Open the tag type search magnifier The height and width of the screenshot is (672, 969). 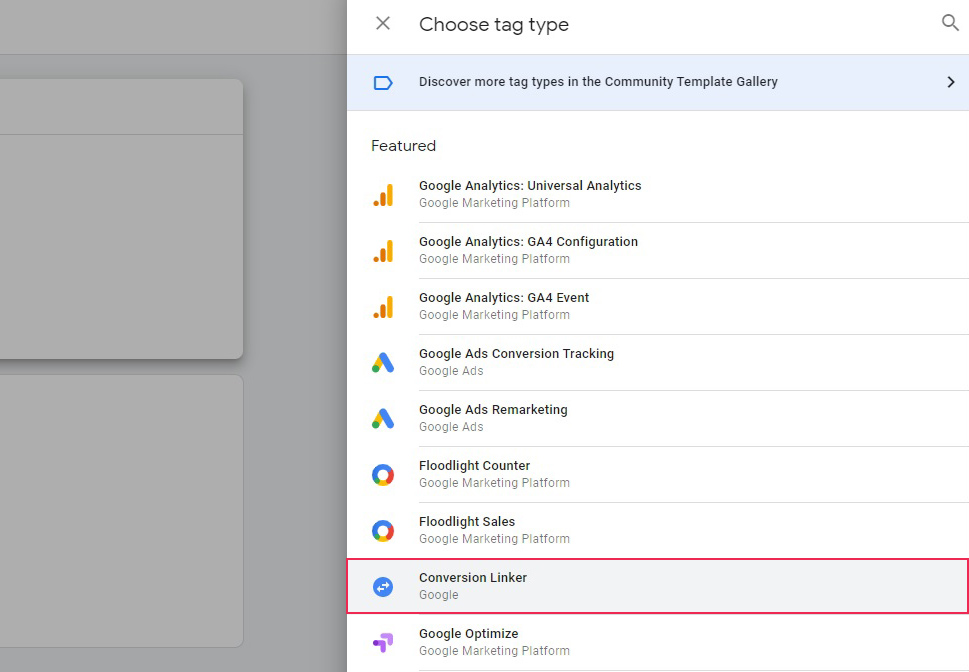tap(950, 23)
